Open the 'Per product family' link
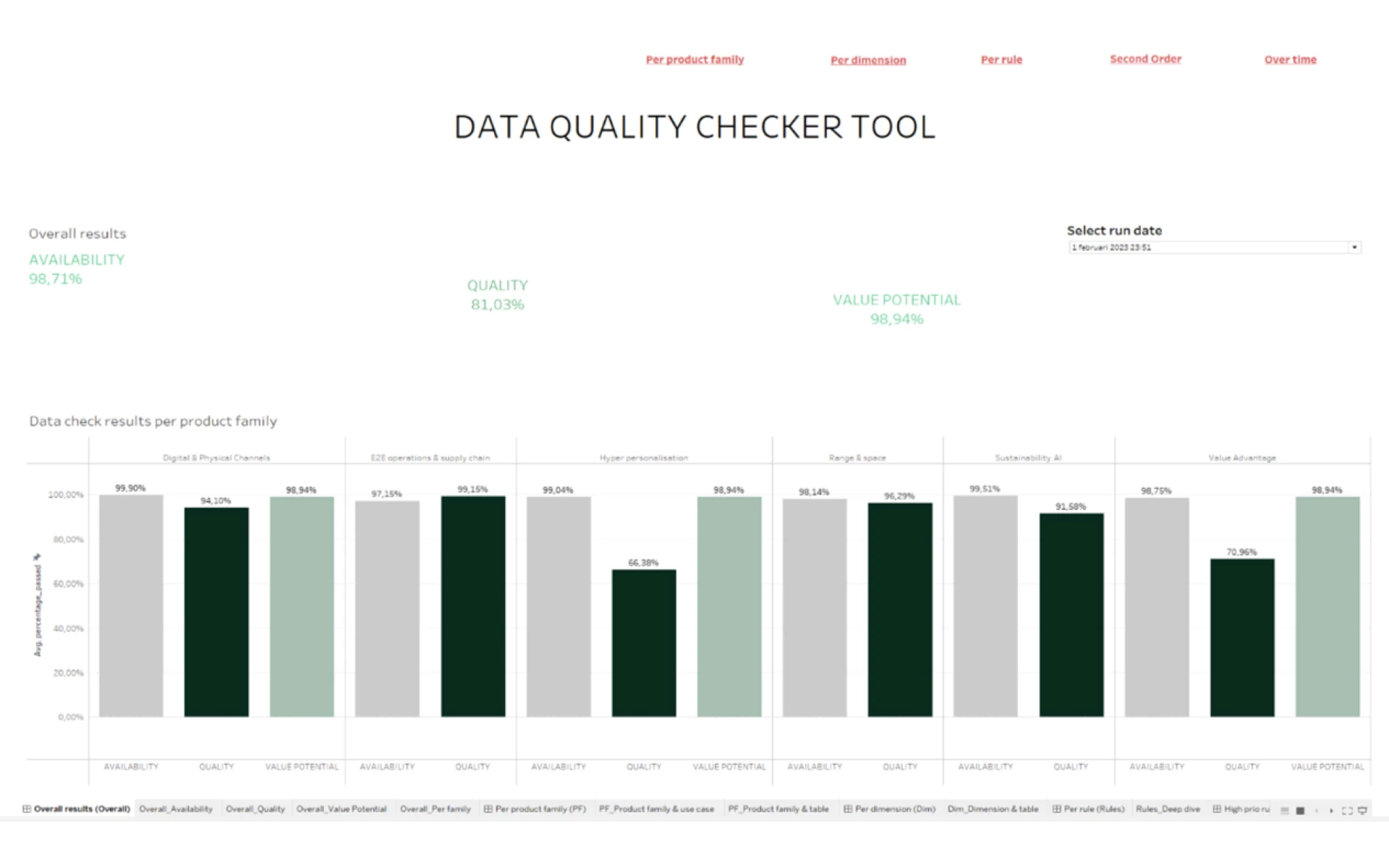The image size is (1389, 868). 694,59
